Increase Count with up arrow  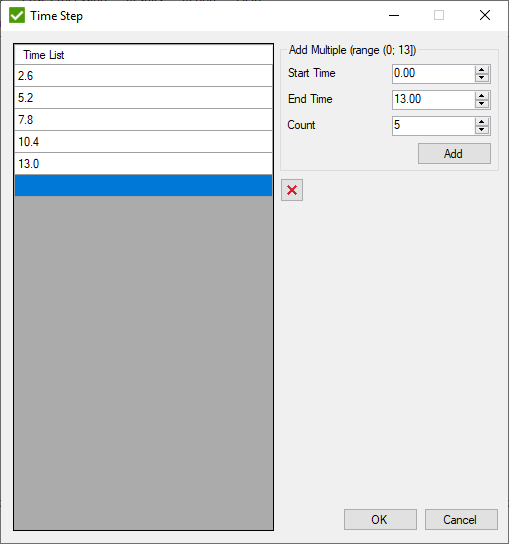(x=482, y=122)
